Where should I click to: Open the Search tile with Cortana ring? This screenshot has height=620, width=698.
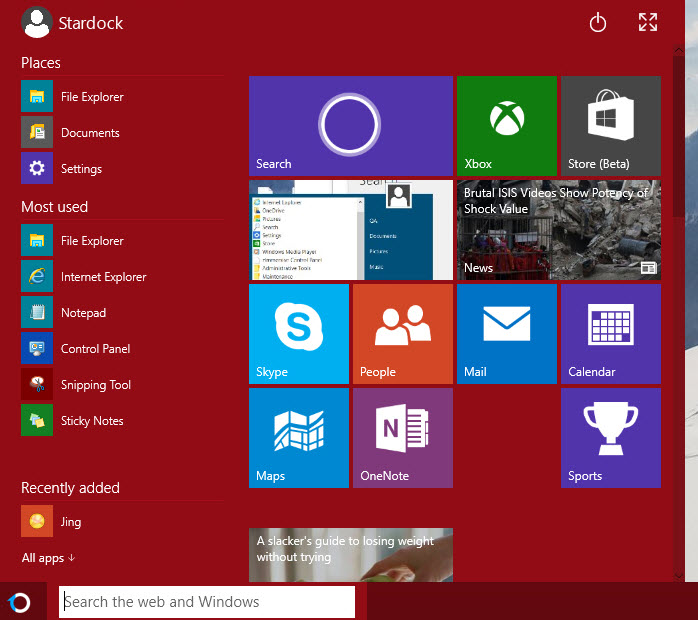(351, 126)
